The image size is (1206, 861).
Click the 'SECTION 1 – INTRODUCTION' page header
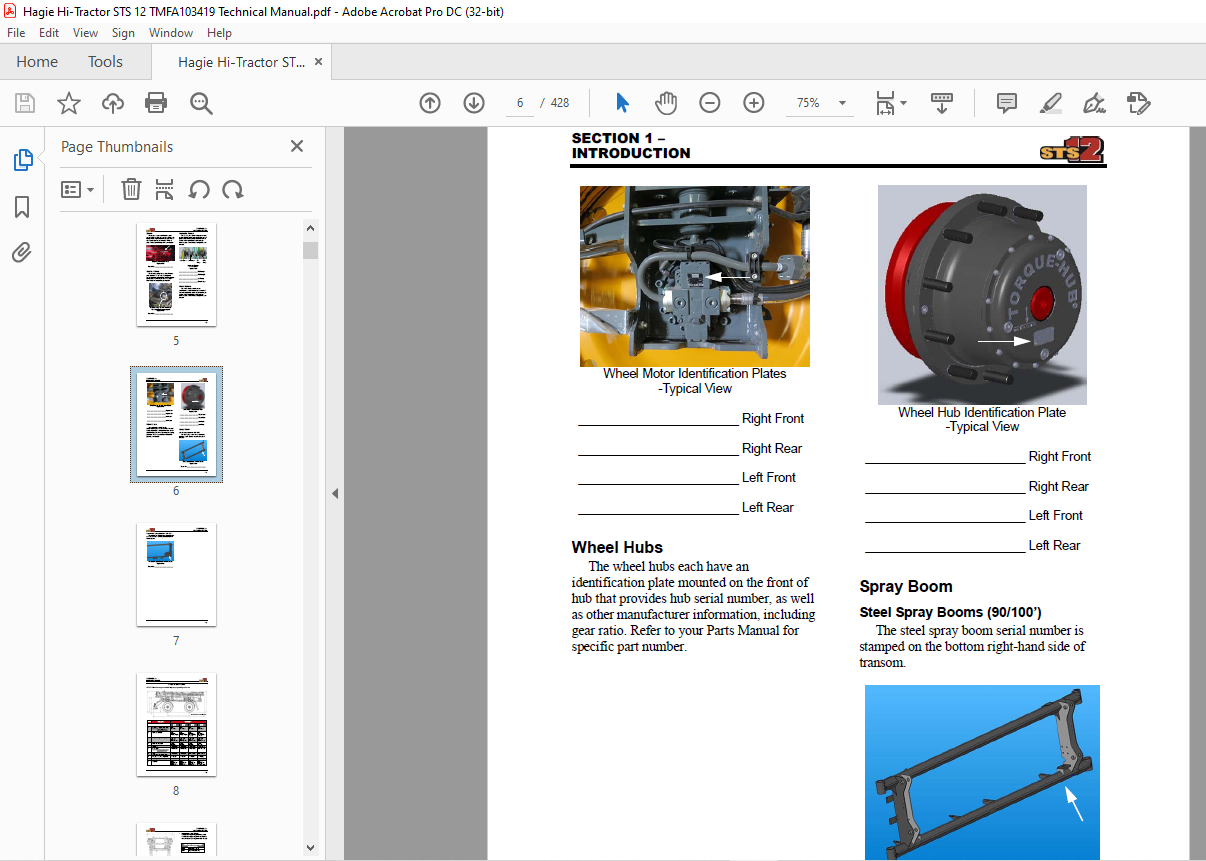click(631, 146)
